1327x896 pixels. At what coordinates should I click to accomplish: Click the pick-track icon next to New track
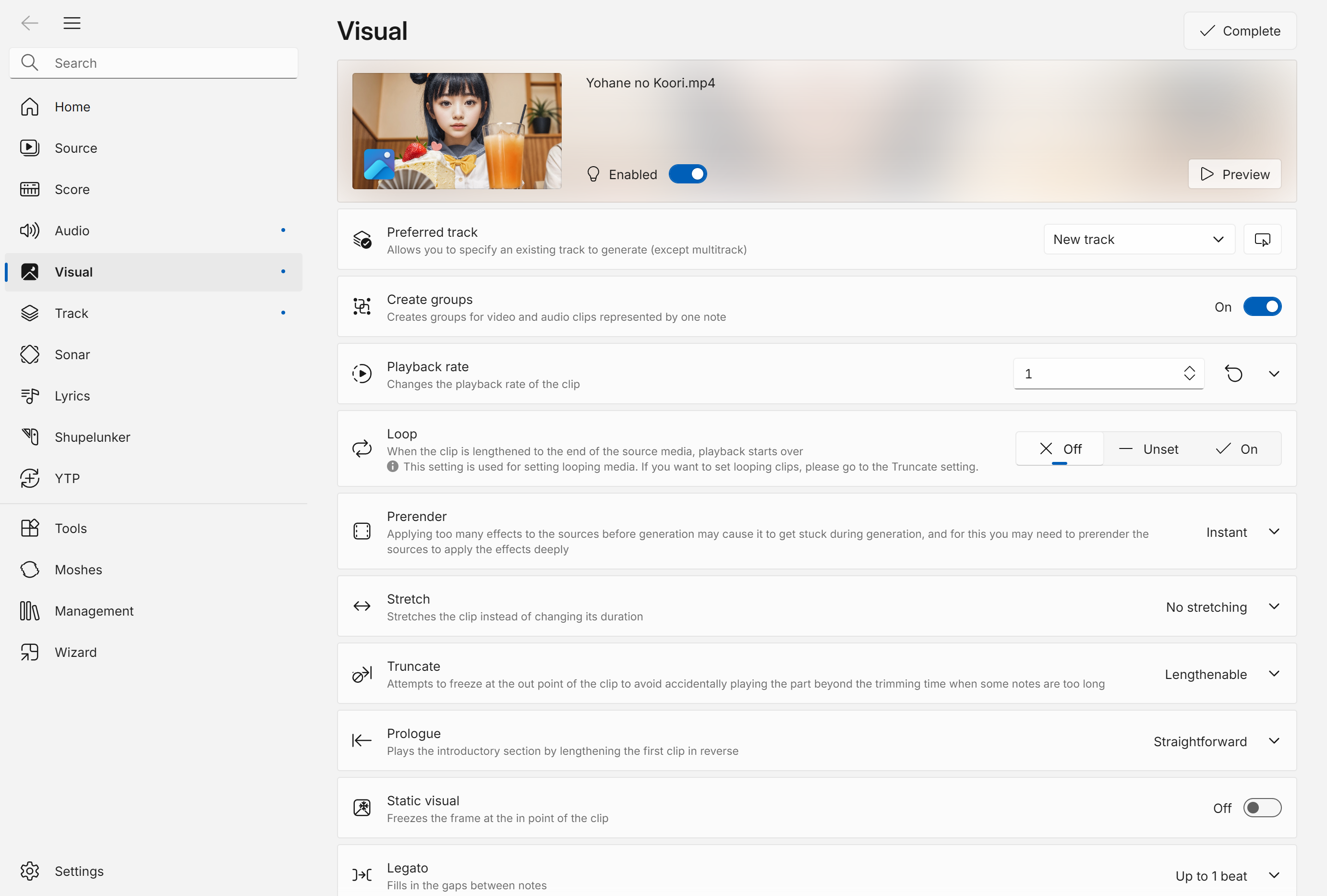coord(1263,239)
